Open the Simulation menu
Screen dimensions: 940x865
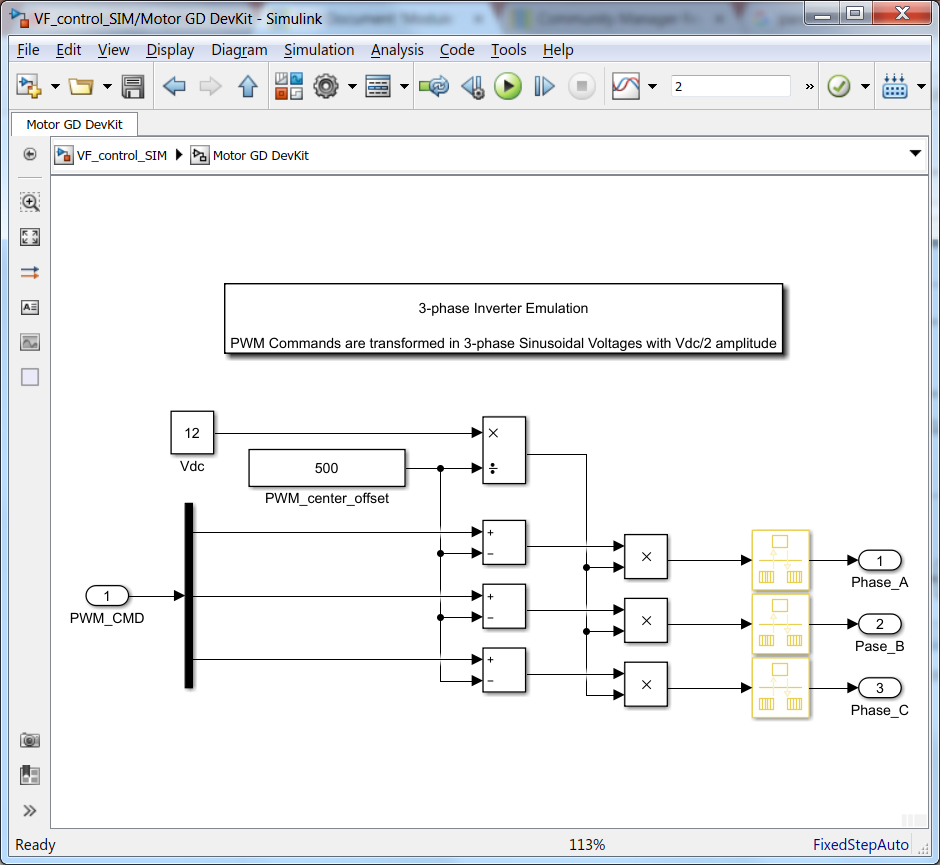(x=319, y=50)
